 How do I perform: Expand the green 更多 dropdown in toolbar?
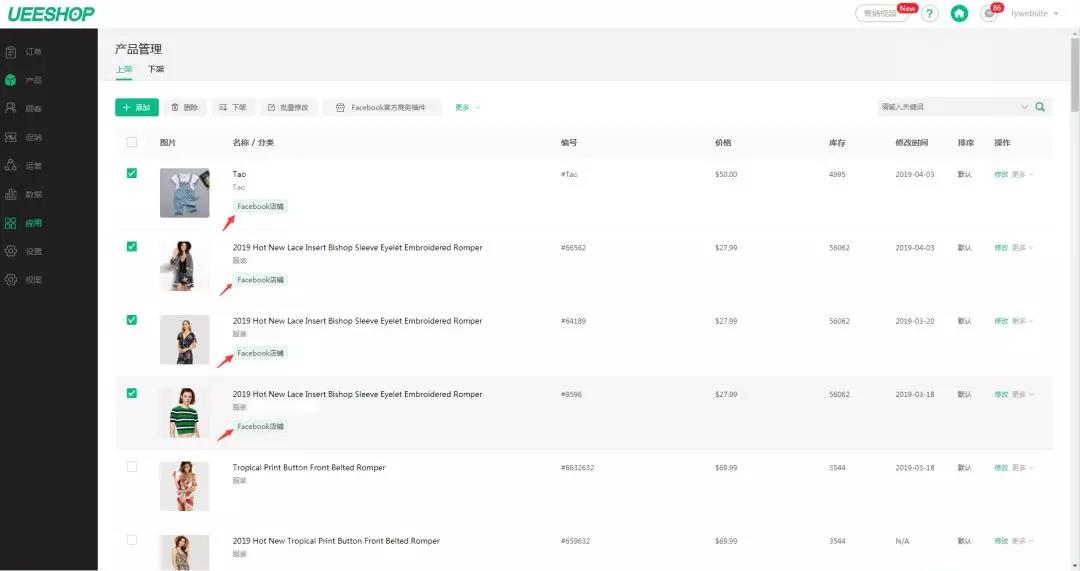(x=467, y=107)
